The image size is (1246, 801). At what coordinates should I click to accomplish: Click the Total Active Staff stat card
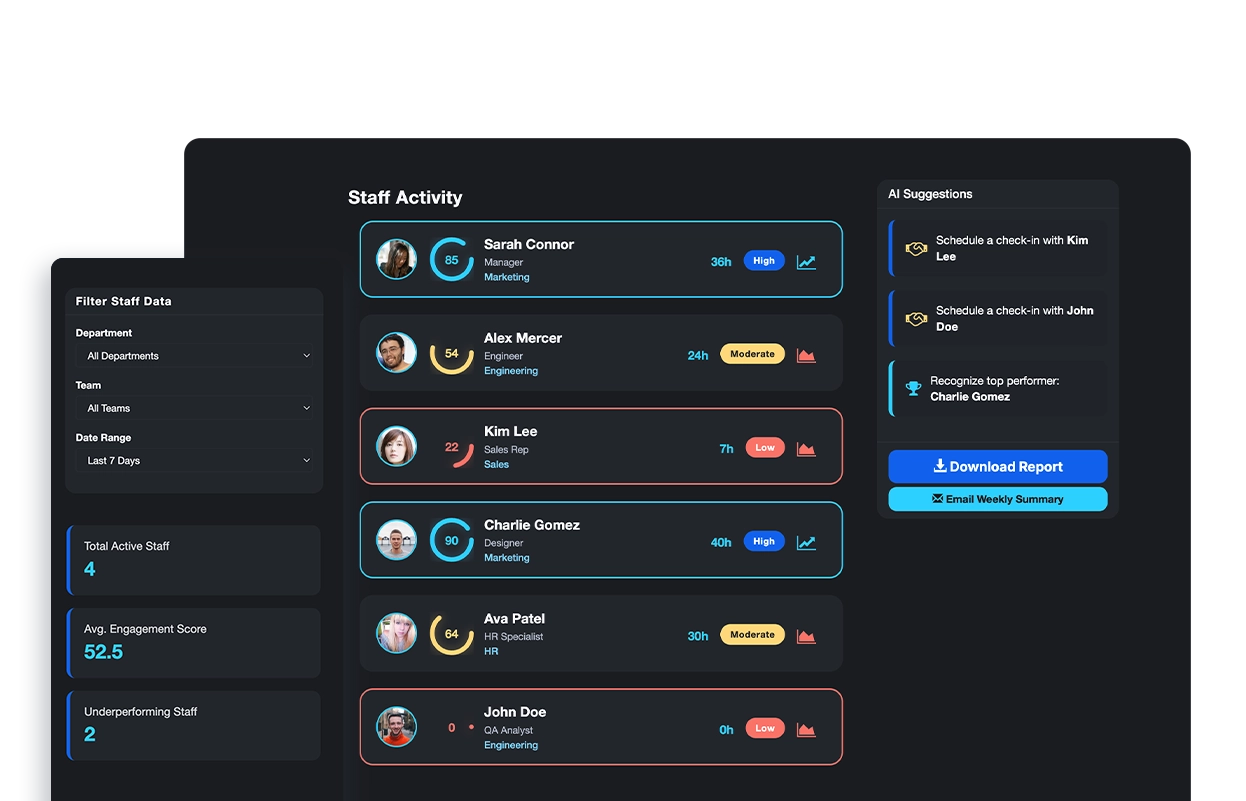(x=194, y=560)
